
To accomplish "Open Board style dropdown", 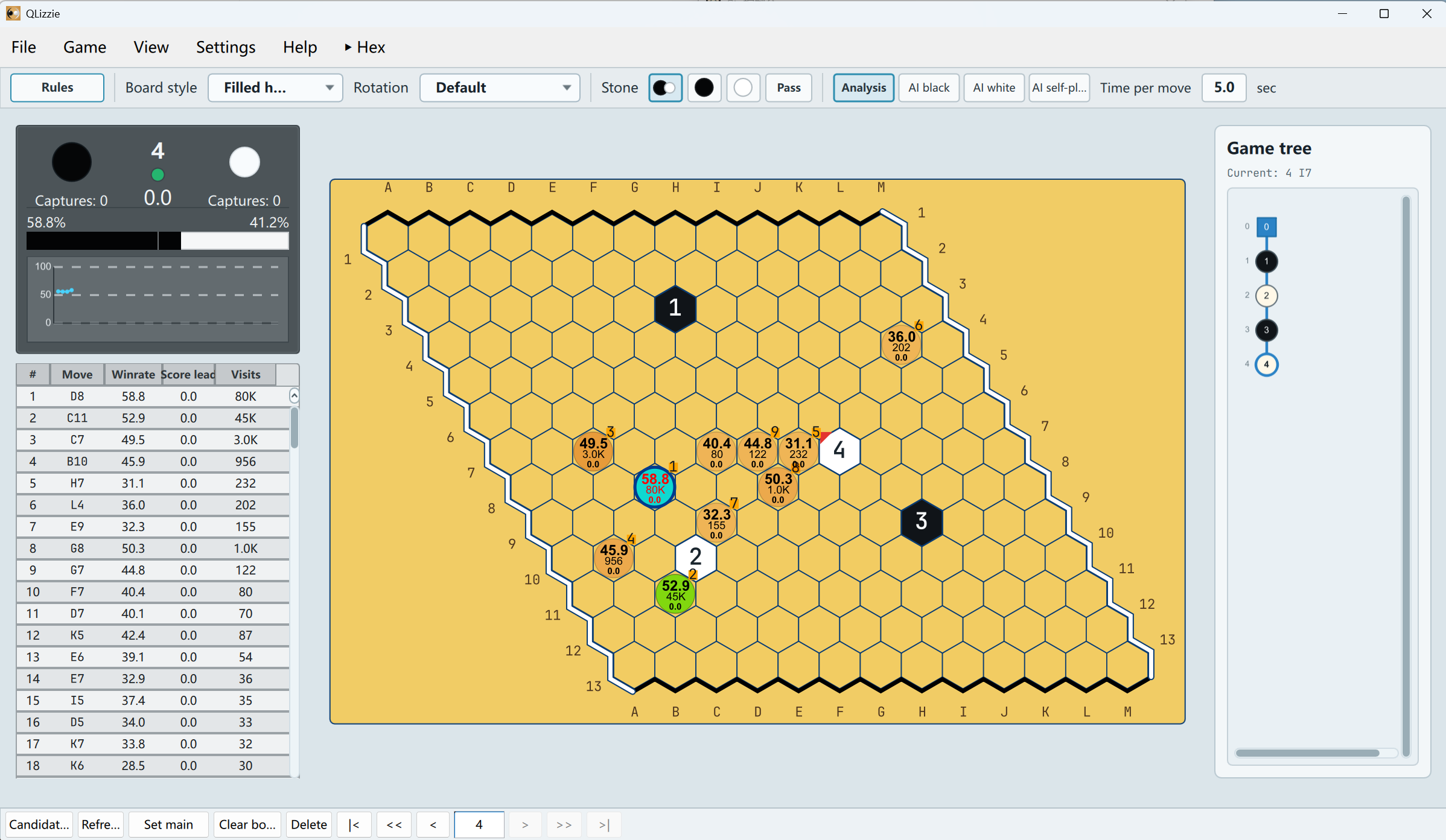I will tap(275, 87).
